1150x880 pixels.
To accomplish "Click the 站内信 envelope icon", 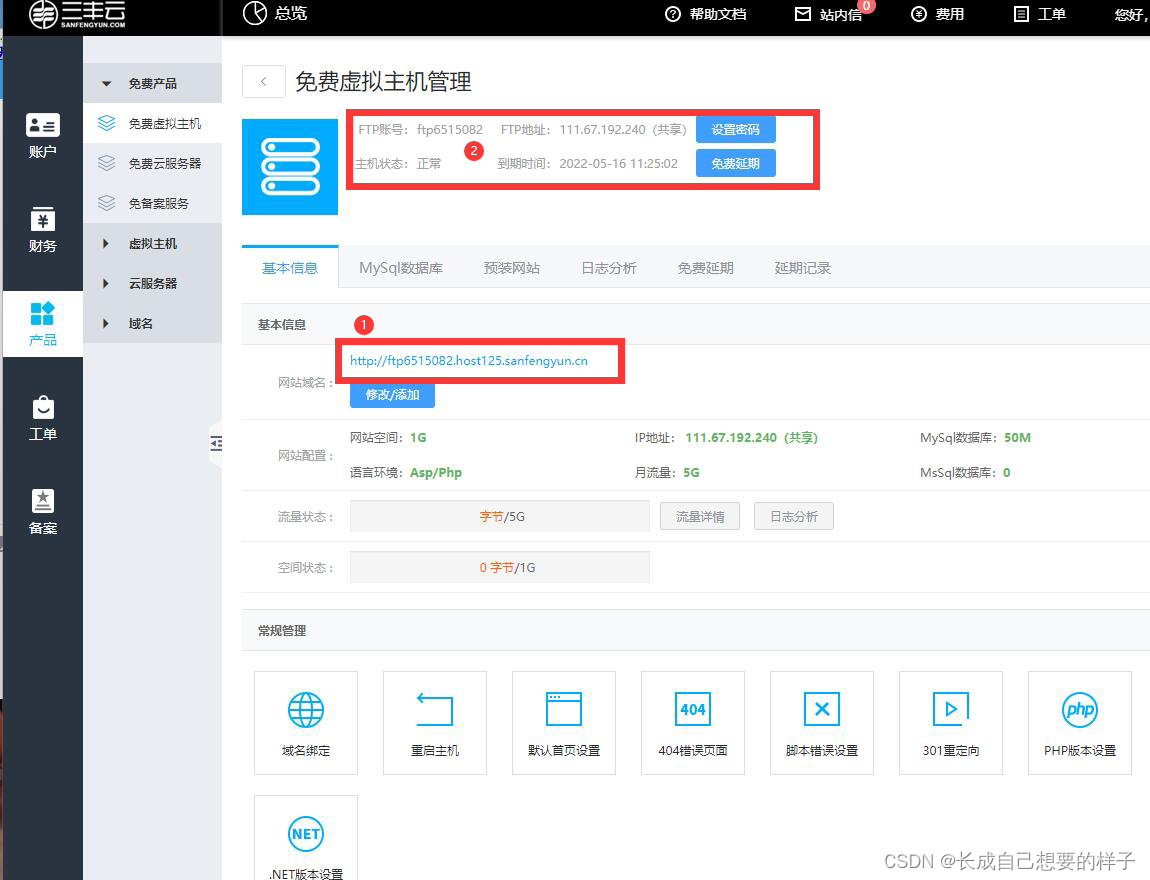I will (803, 14).
